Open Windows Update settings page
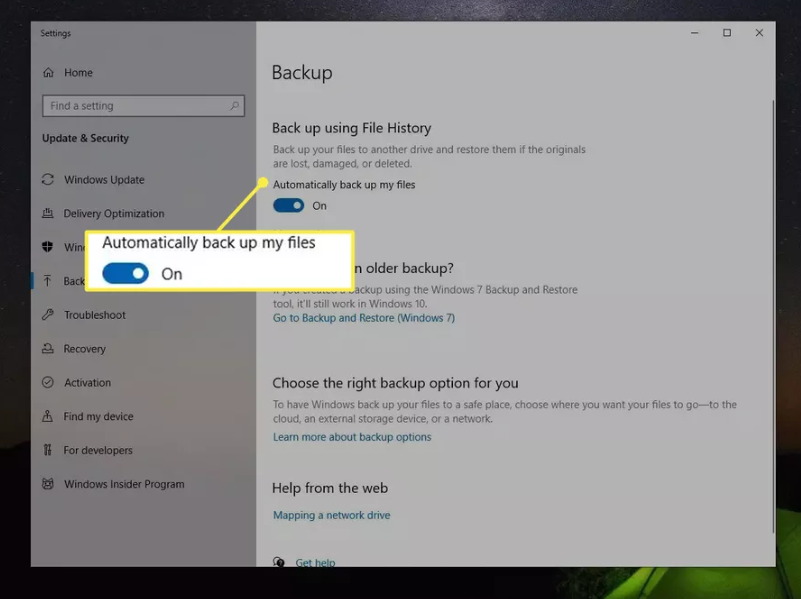Viewport: 801px width, 599px height. 104,180
